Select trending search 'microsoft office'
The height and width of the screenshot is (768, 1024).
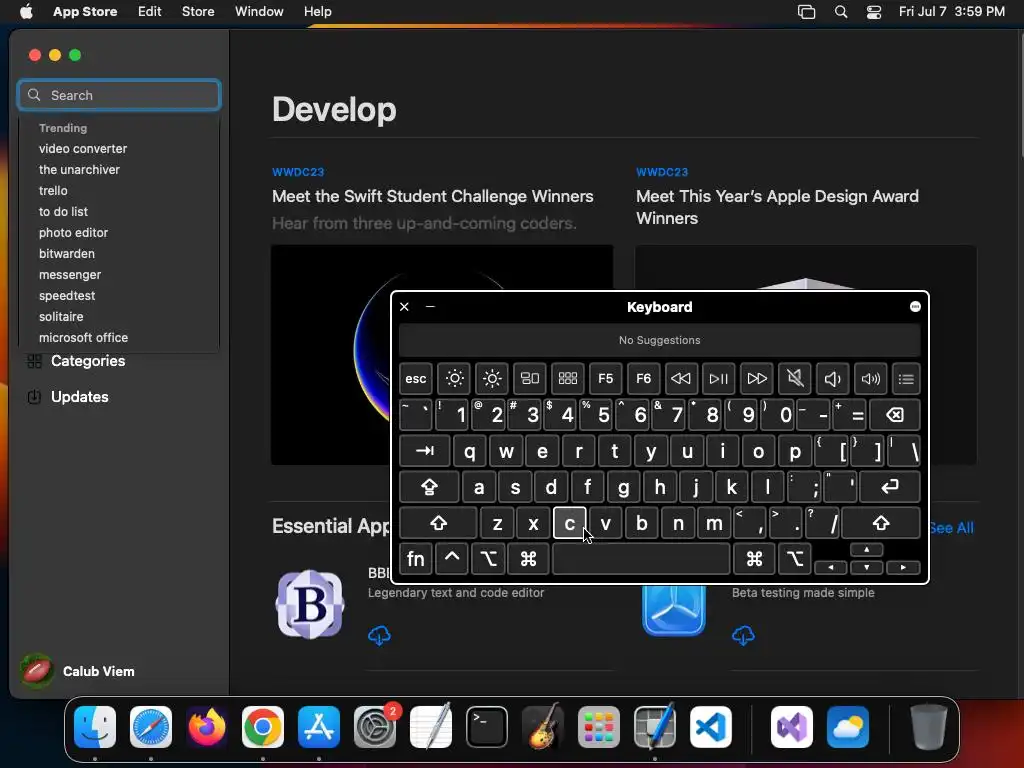click(83, 338)
